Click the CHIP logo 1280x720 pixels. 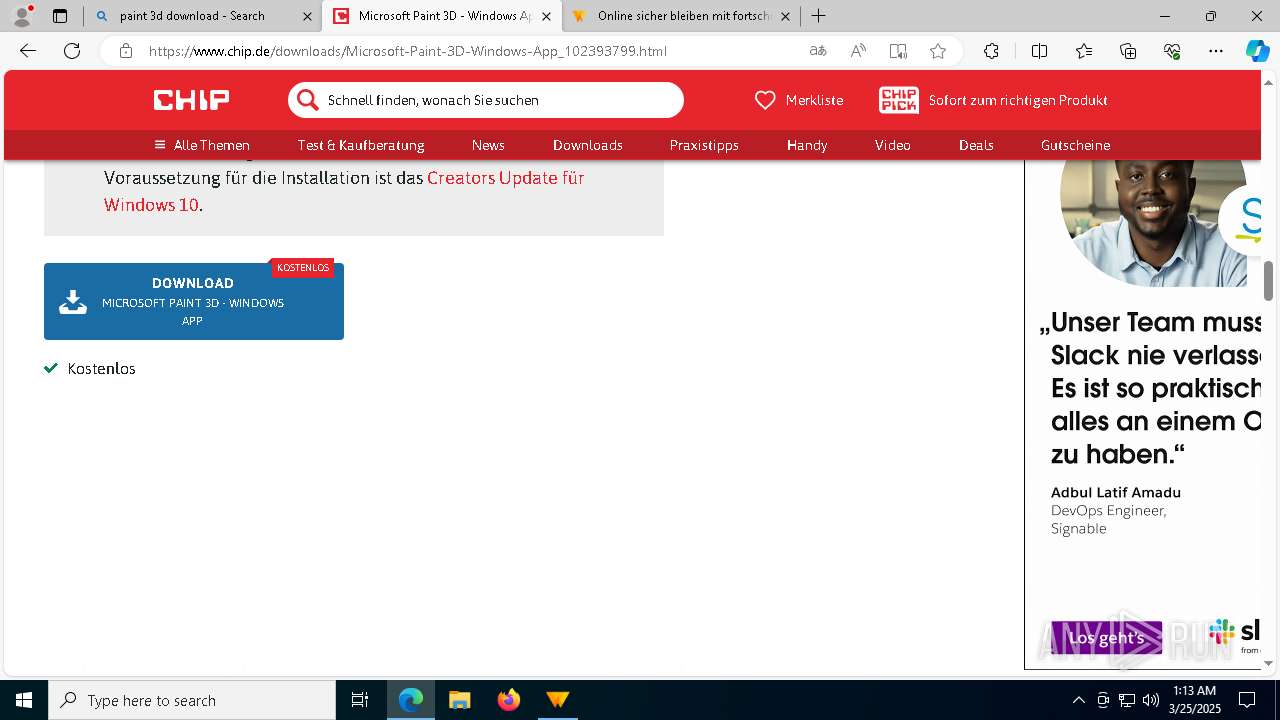[191, 99]
